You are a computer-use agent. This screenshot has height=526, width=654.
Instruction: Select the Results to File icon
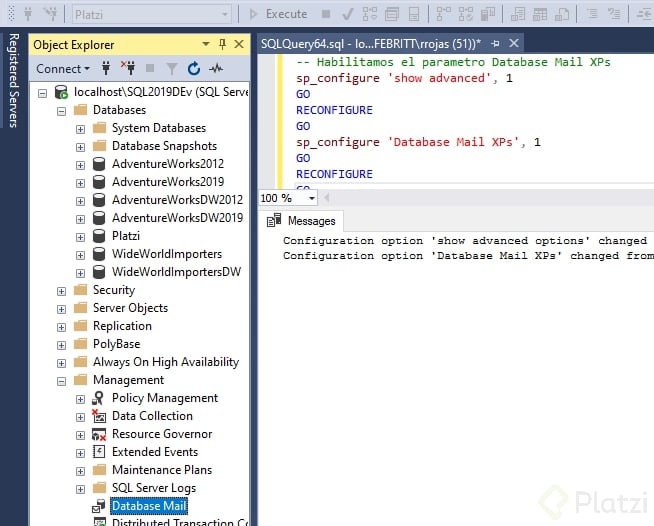click(x=562, y=14)
